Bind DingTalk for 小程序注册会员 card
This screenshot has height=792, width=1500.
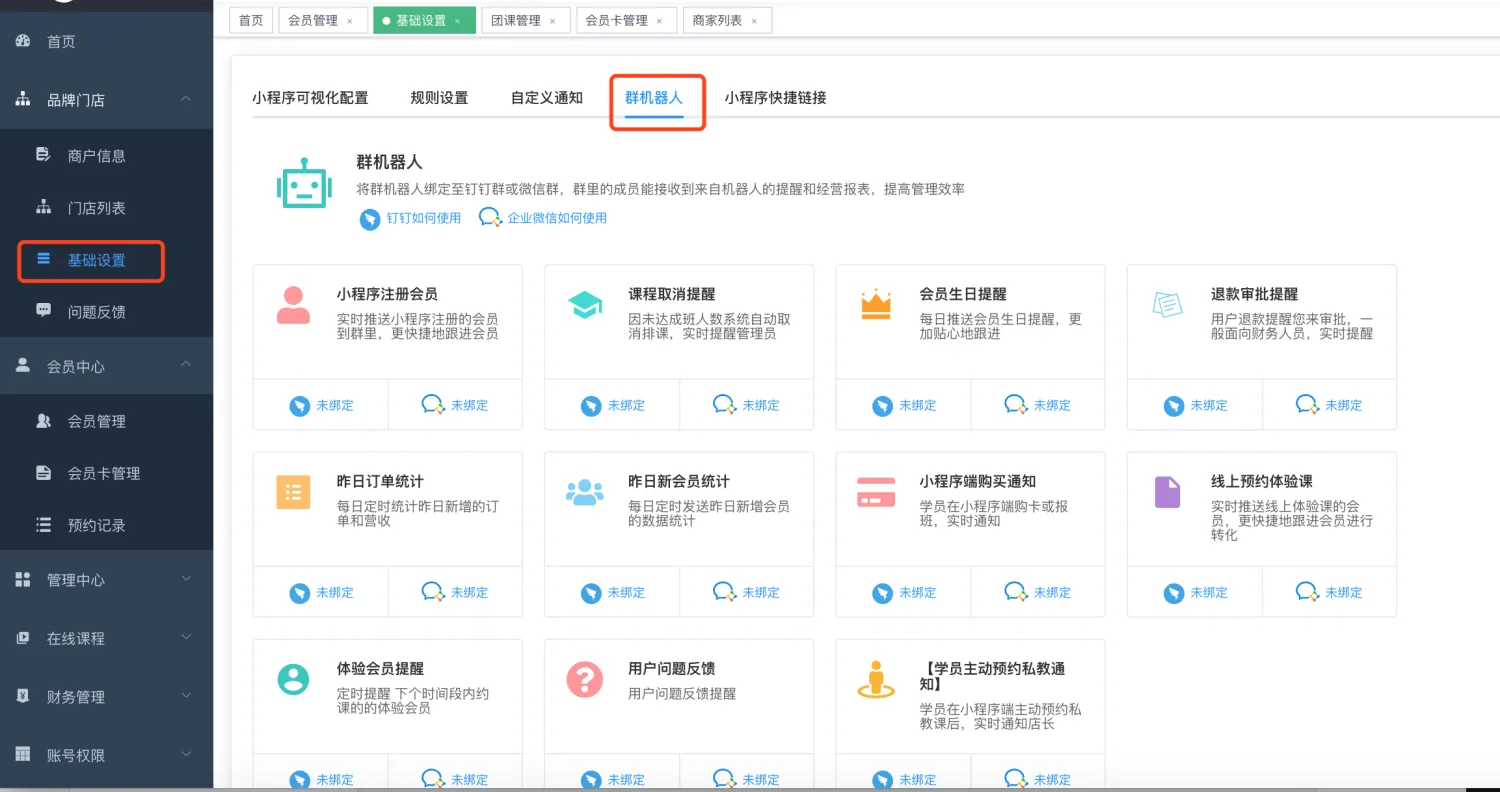coord(321,405)
